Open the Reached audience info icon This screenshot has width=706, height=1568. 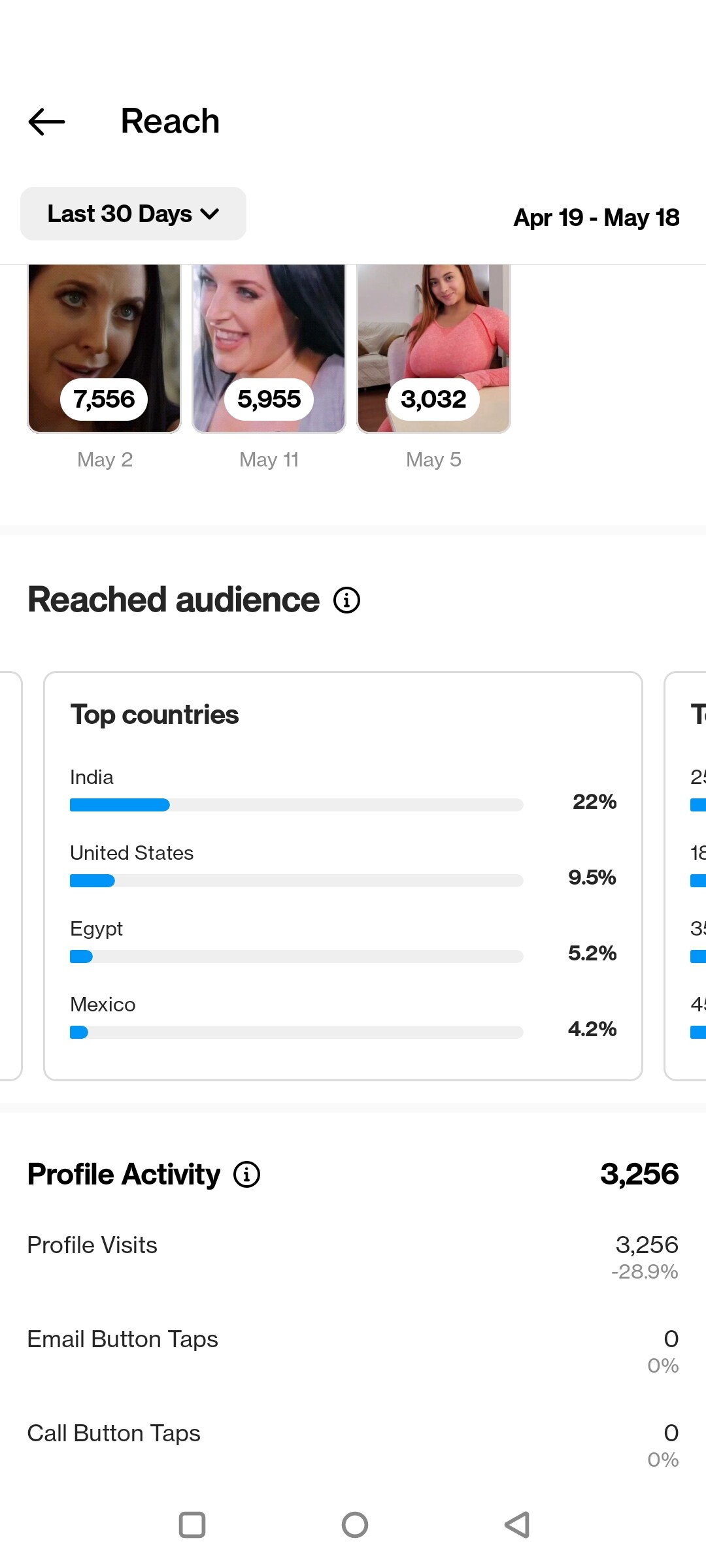[x=346, y=600]
